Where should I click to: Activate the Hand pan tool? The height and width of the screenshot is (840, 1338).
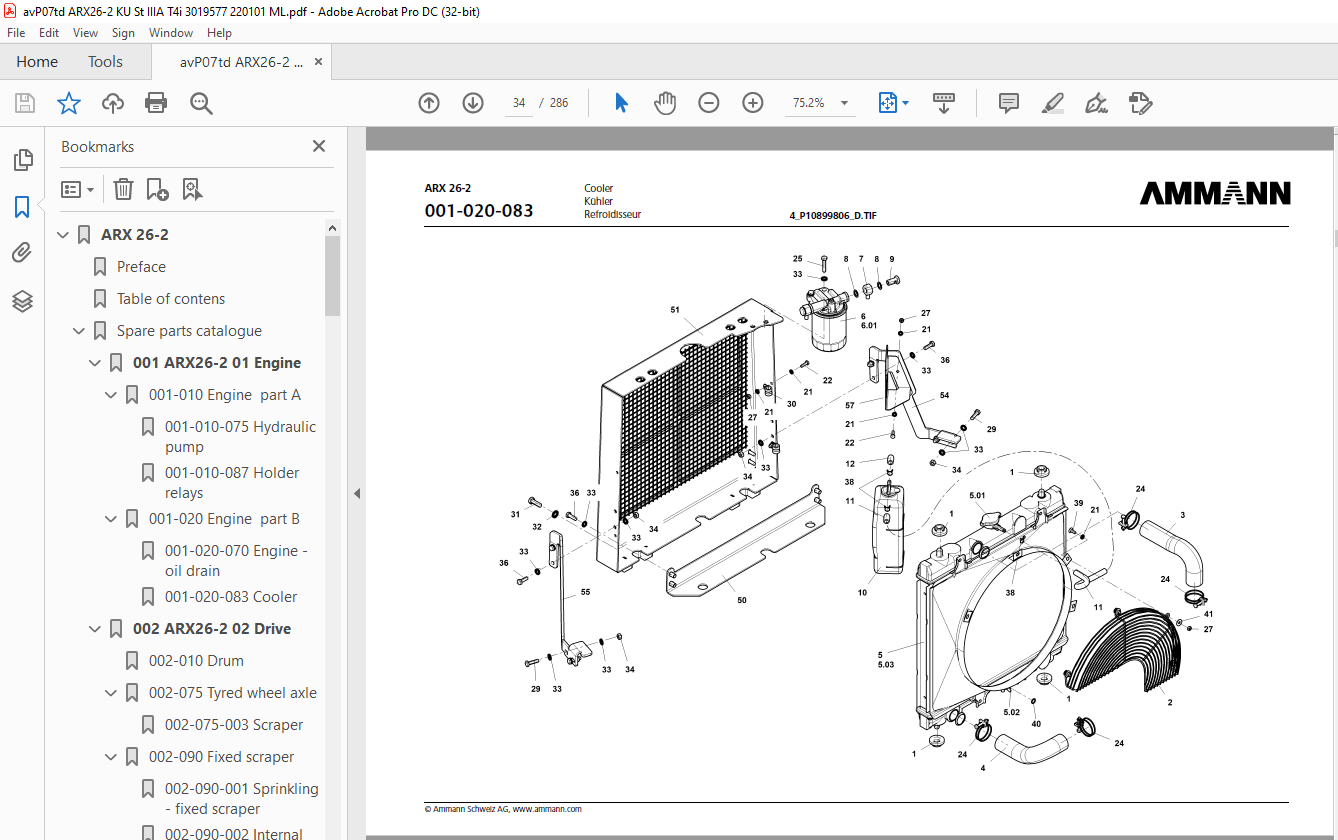tap(665, 103)
